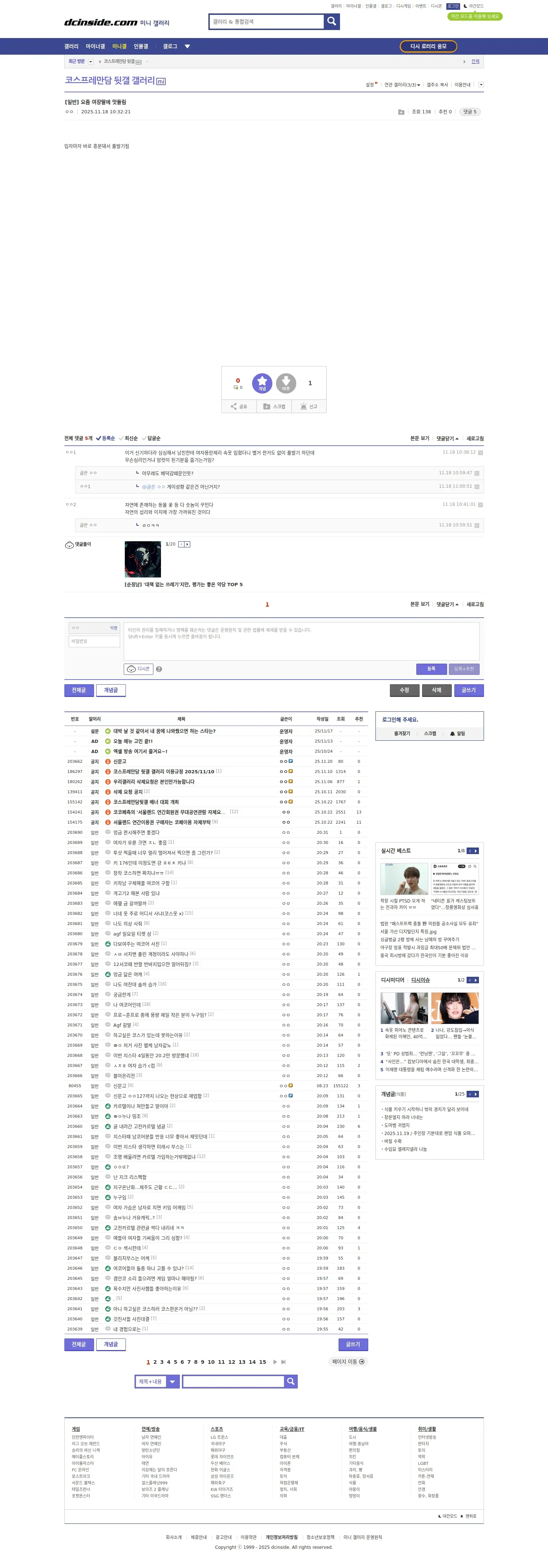Click delete icon on 11.18 10:41:01 comment
Screen dimensions: 548x1568
(480, 505)
